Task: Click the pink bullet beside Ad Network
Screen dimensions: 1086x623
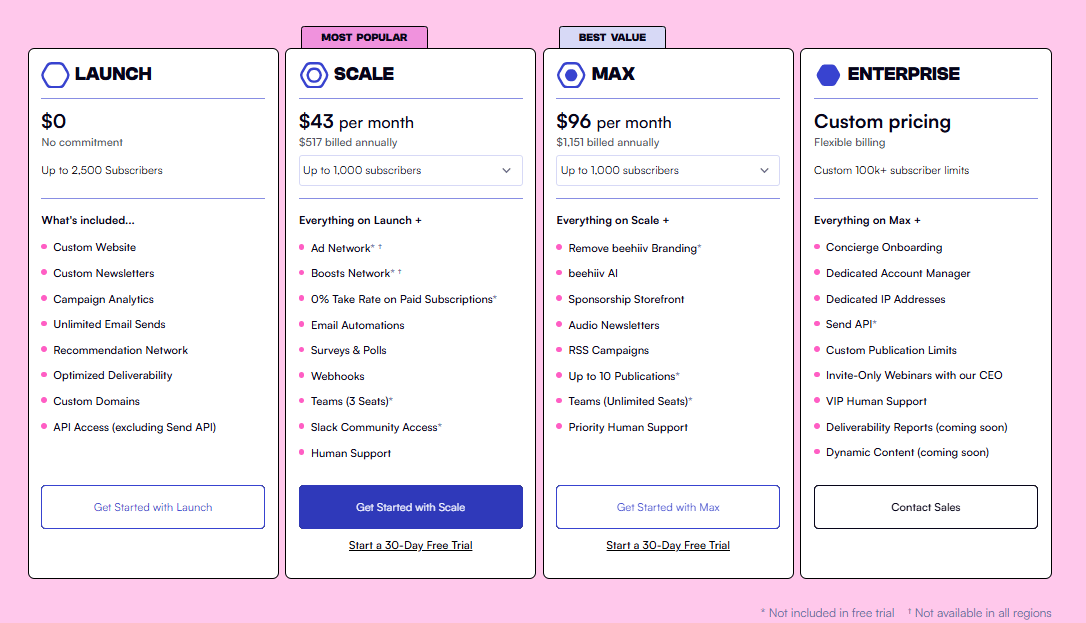Action: 302,247
